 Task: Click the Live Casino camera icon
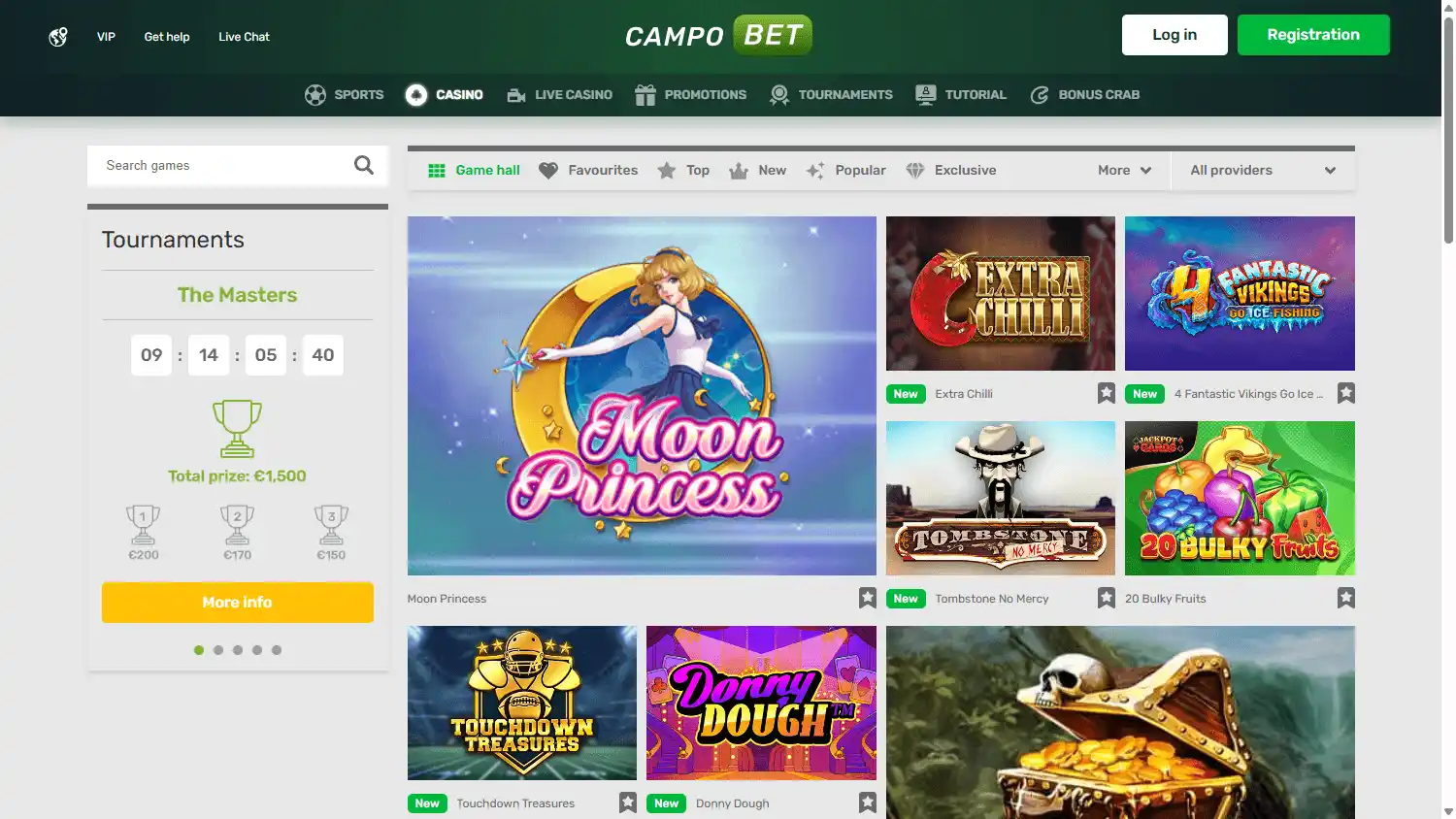coord(516,95)
